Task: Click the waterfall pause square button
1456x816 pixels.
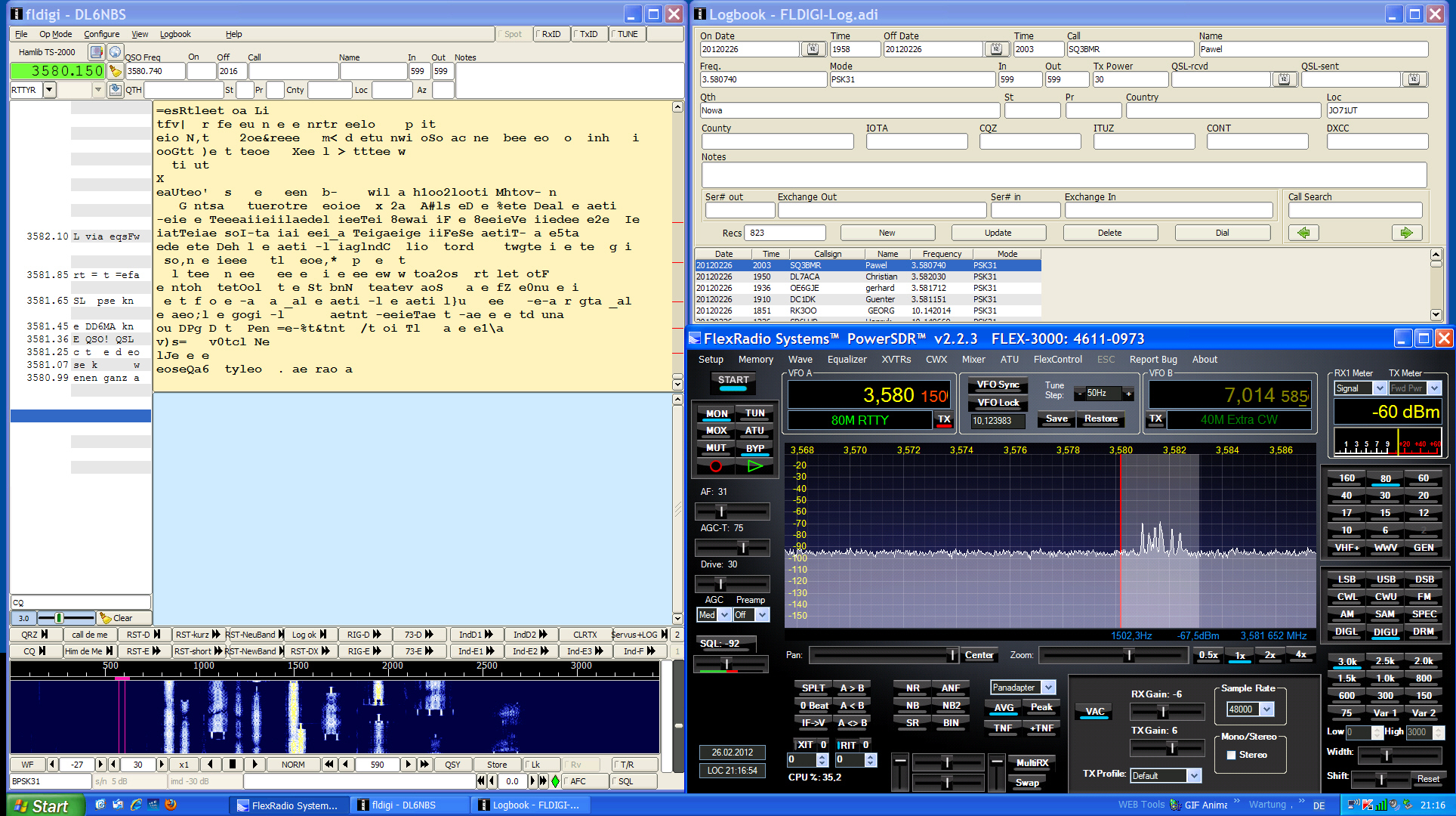Action: click(x=233, y=765)
